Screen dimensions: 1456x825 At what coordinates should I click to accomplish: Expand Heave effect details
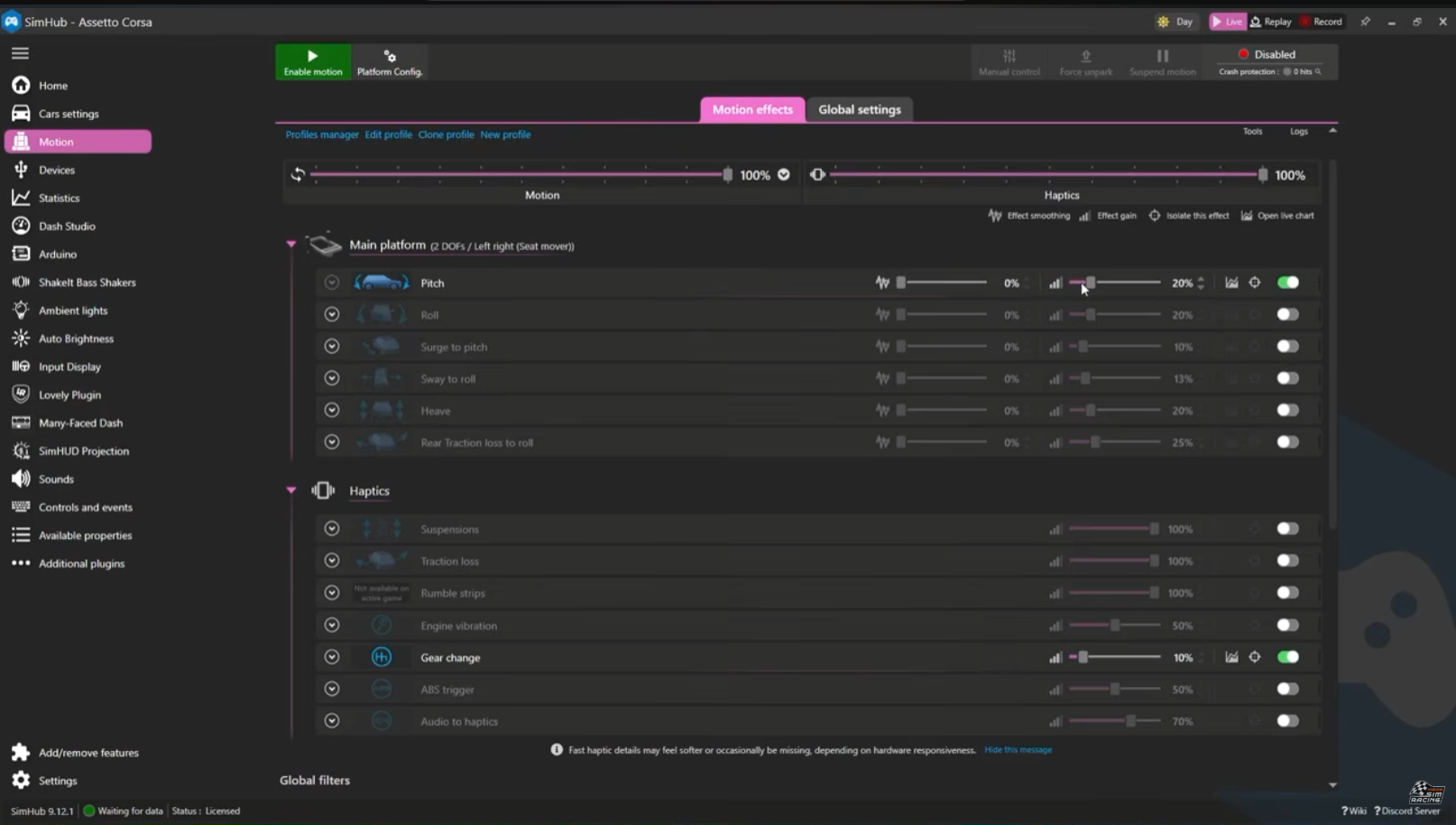332,410
